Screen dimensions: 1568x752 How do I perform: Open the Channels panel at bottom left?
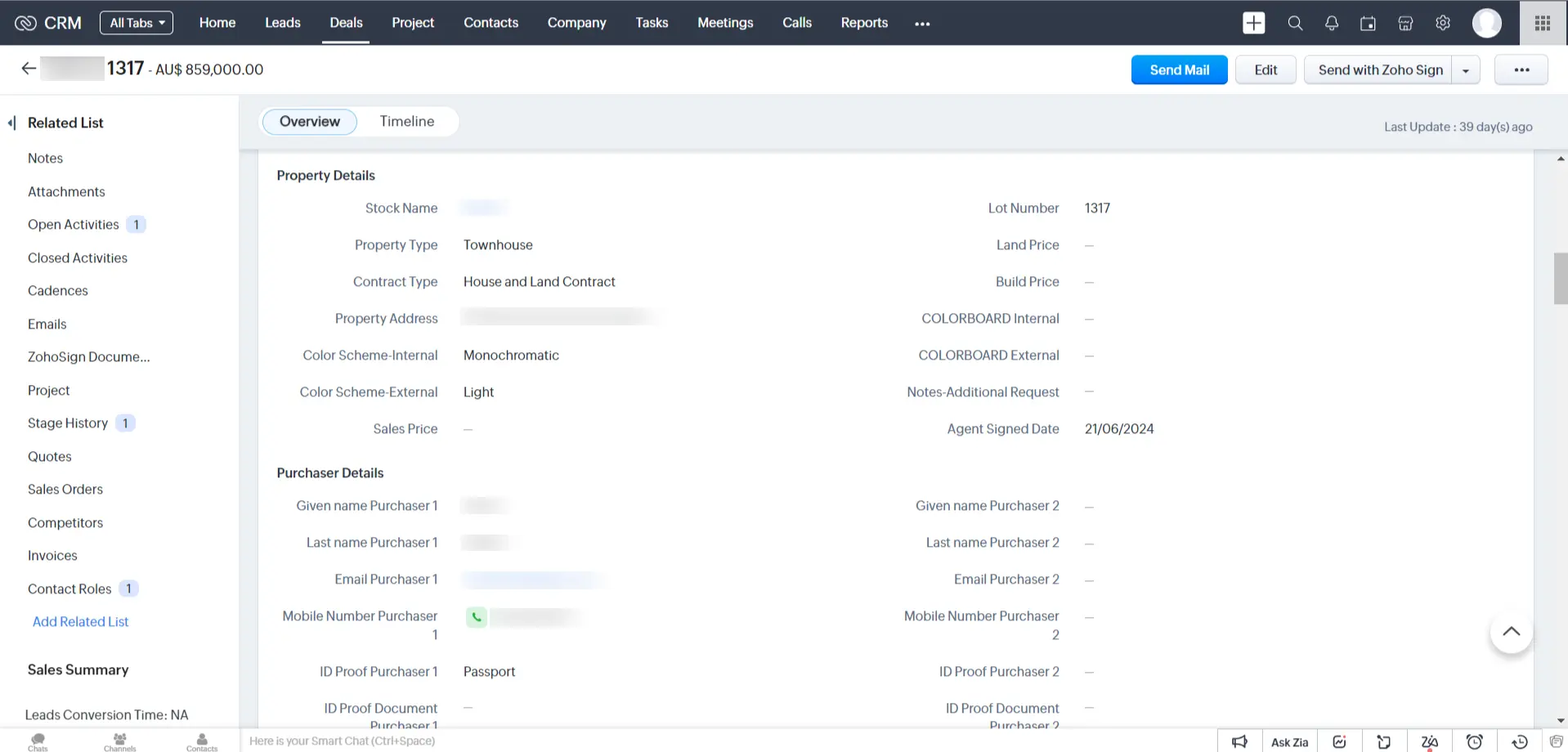[119, 740]
